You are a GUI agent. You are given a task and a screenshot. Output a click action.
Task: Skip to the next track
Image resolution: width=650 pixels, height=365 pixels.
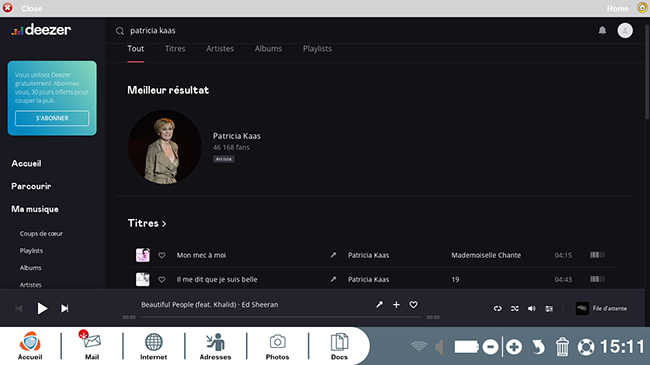pyautogui.click(x=65, y=308)
